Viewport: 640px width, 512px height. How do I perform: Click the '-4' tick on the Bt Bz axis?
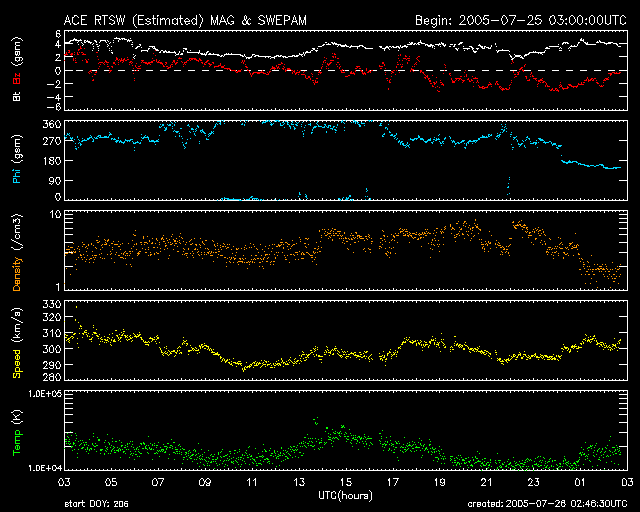pos(55,97)
